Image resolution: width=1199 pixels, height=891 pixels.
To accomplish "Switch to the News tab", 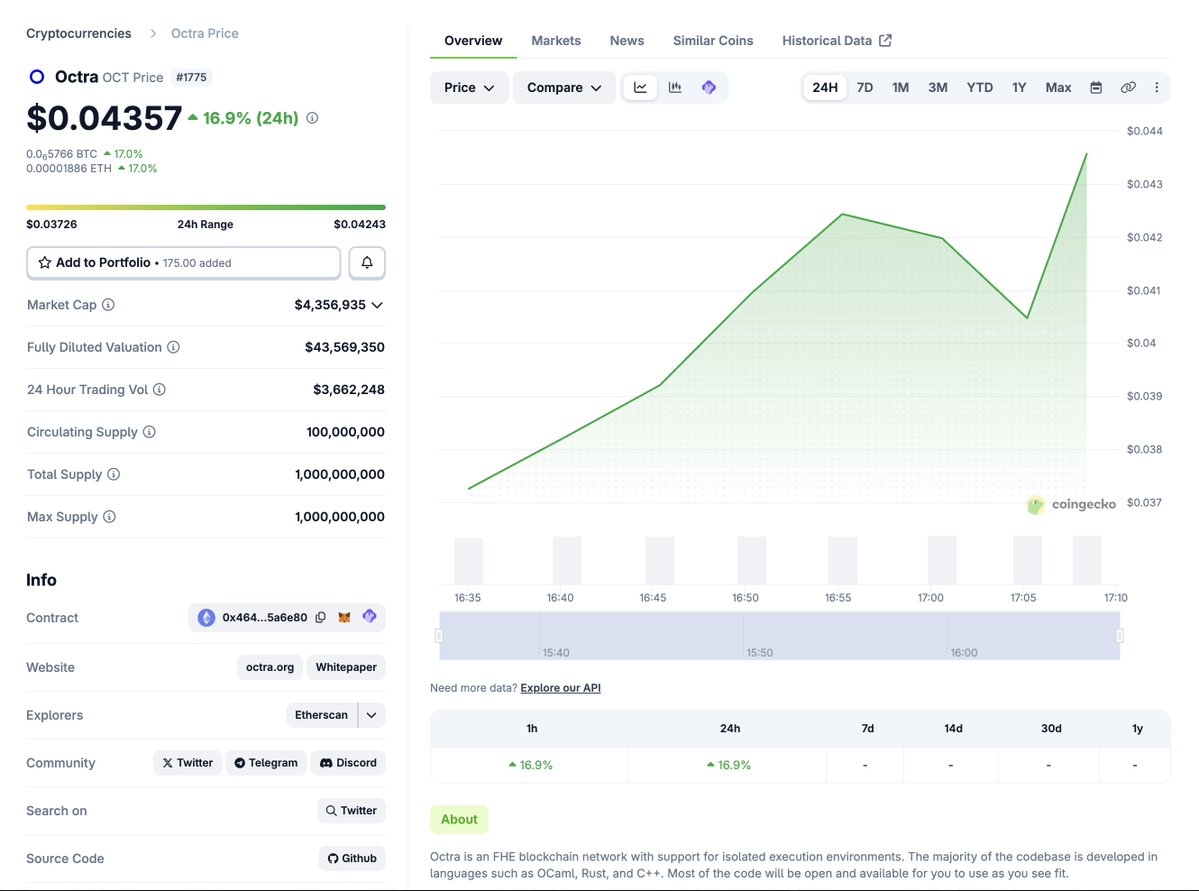I will (x=627, y=41).
